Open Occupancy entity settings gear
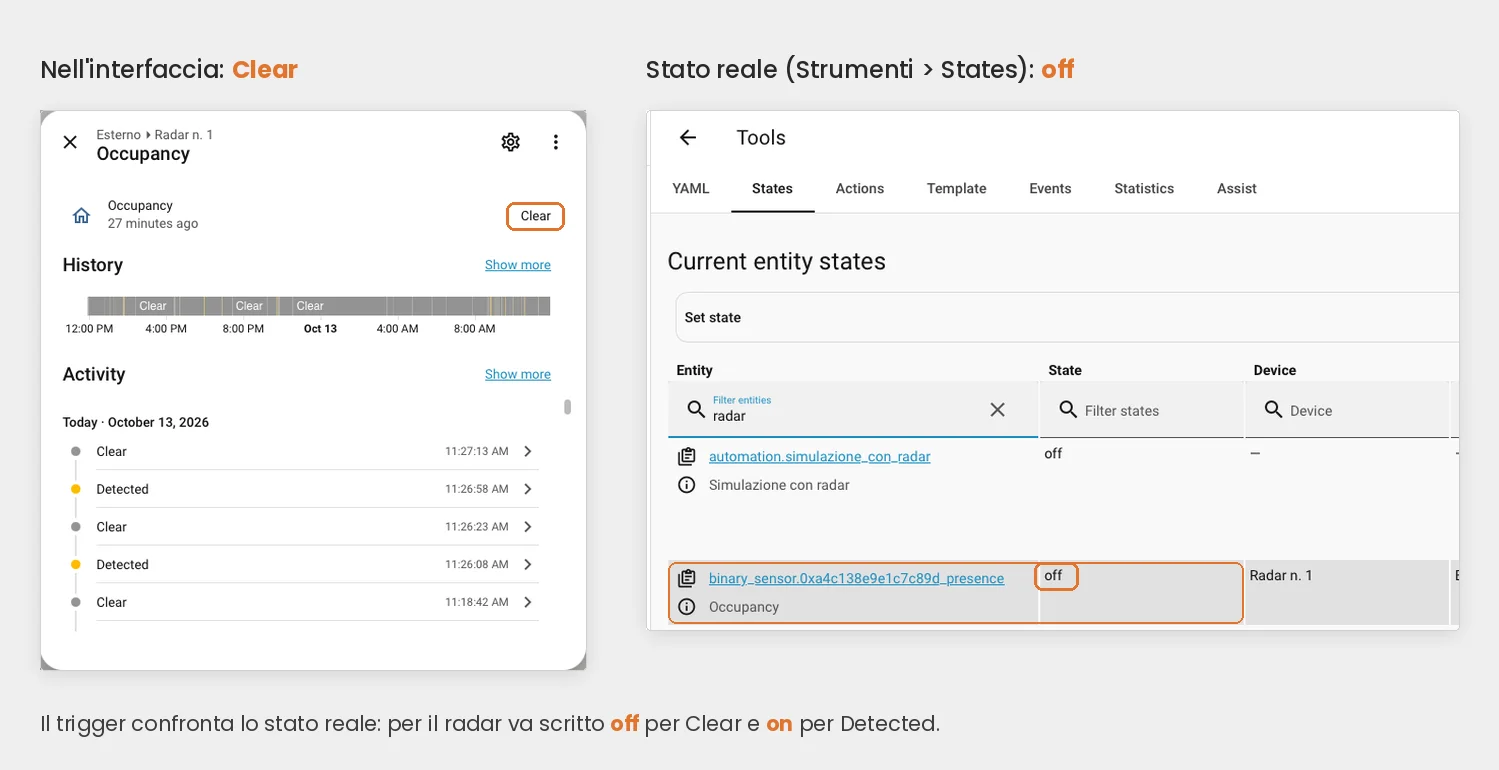1499x770 pixels. [x=510, y=142]
